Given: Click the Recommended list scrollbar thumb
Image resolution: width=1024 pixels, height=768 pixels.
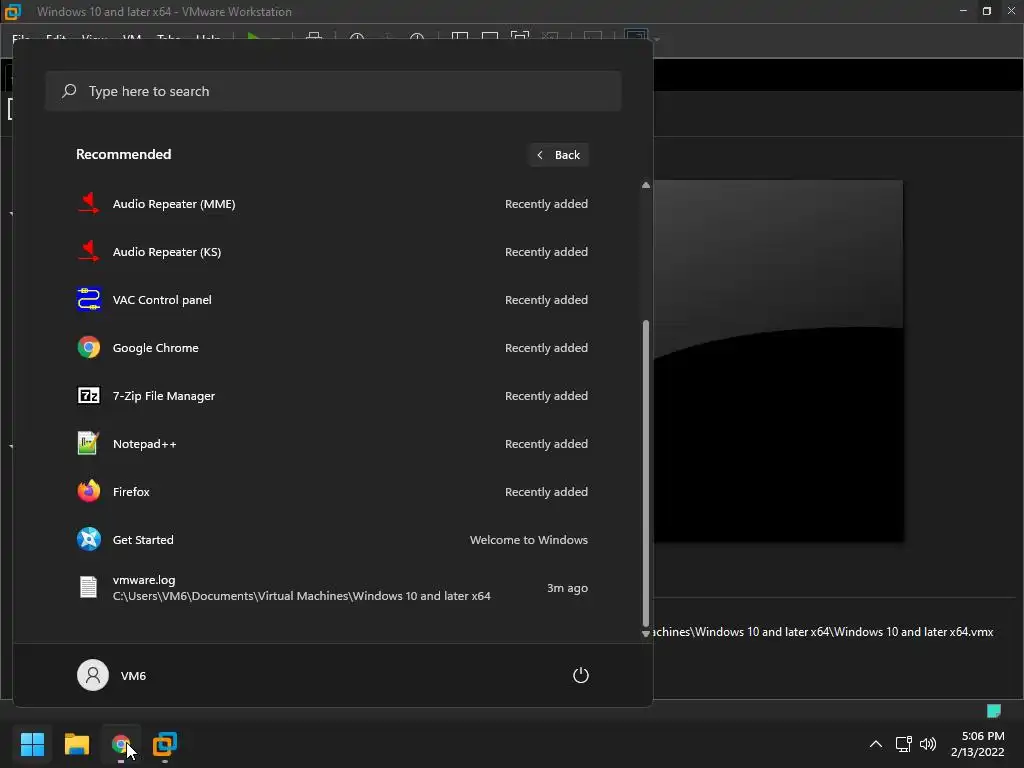Looking at the screenshot, I should pyautogui.click(x=645, y=473).
